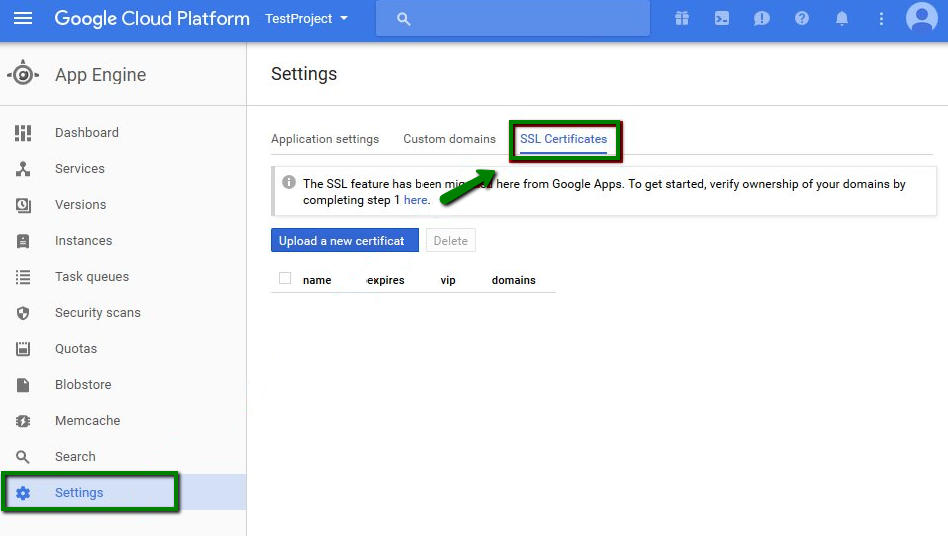Open the send feedback icon

coord(762,19)
